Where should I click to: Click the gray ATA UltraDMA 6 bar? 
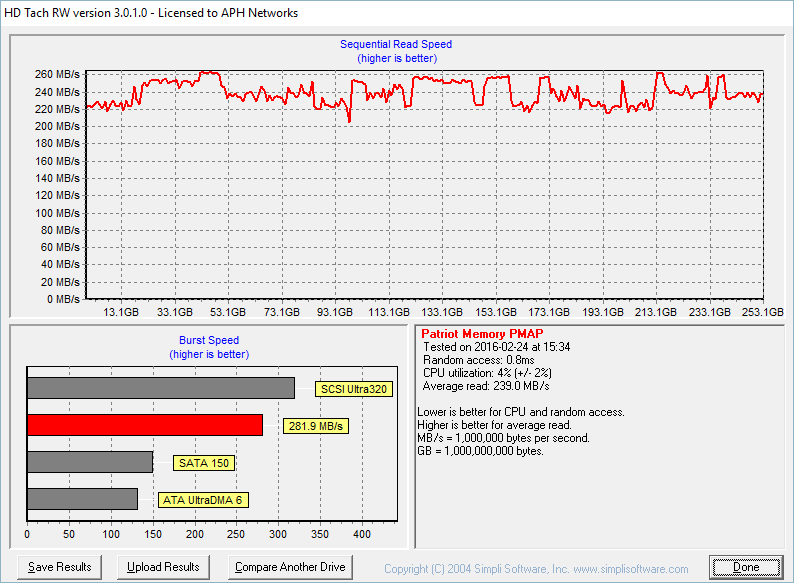pos(82,499)
